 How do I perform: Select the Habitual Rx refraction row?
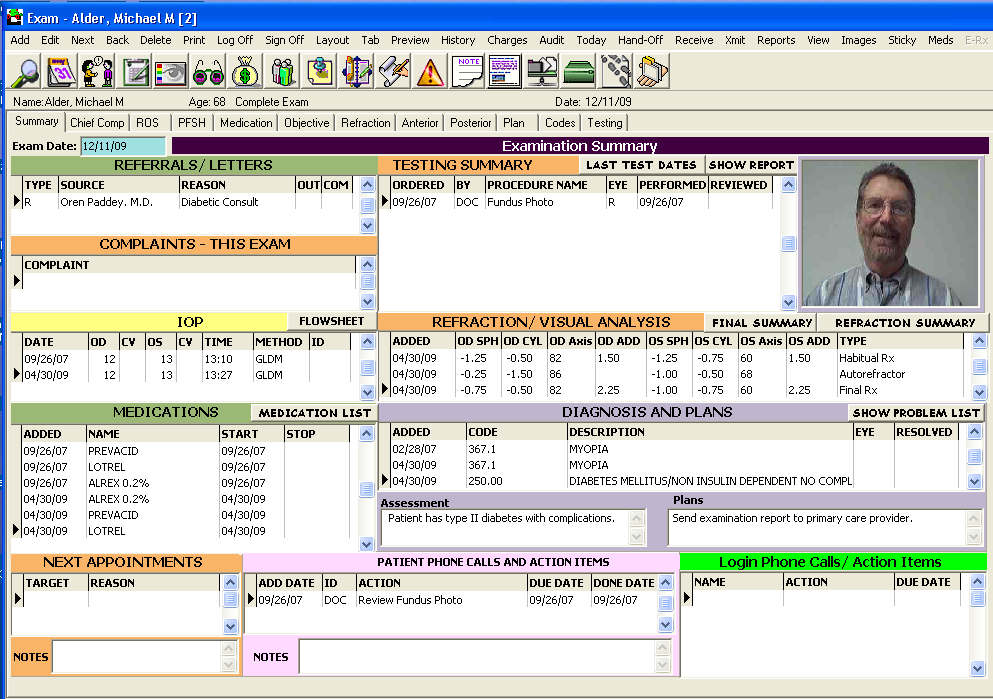676,358
